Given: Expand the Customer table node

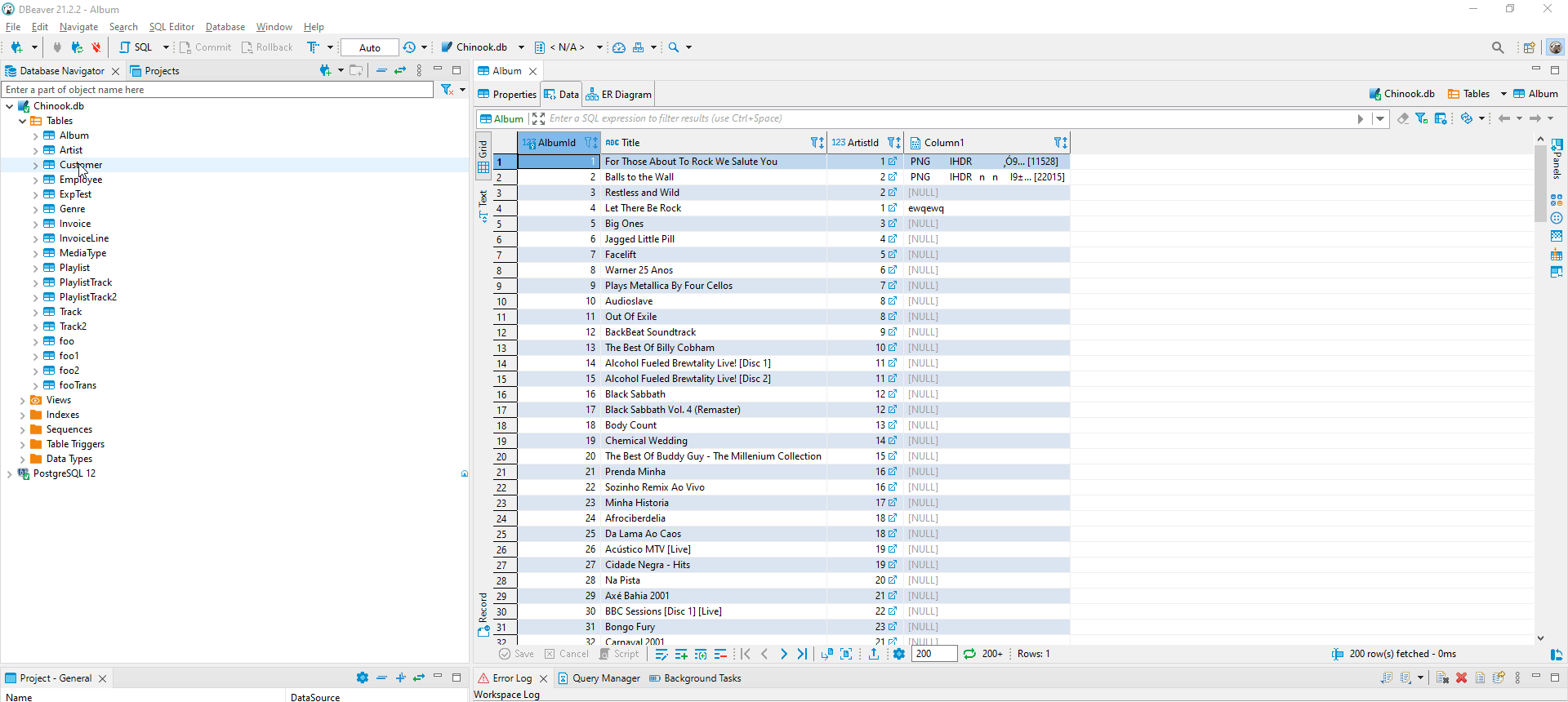Looking at the screenshot, I should coord(36,165).
